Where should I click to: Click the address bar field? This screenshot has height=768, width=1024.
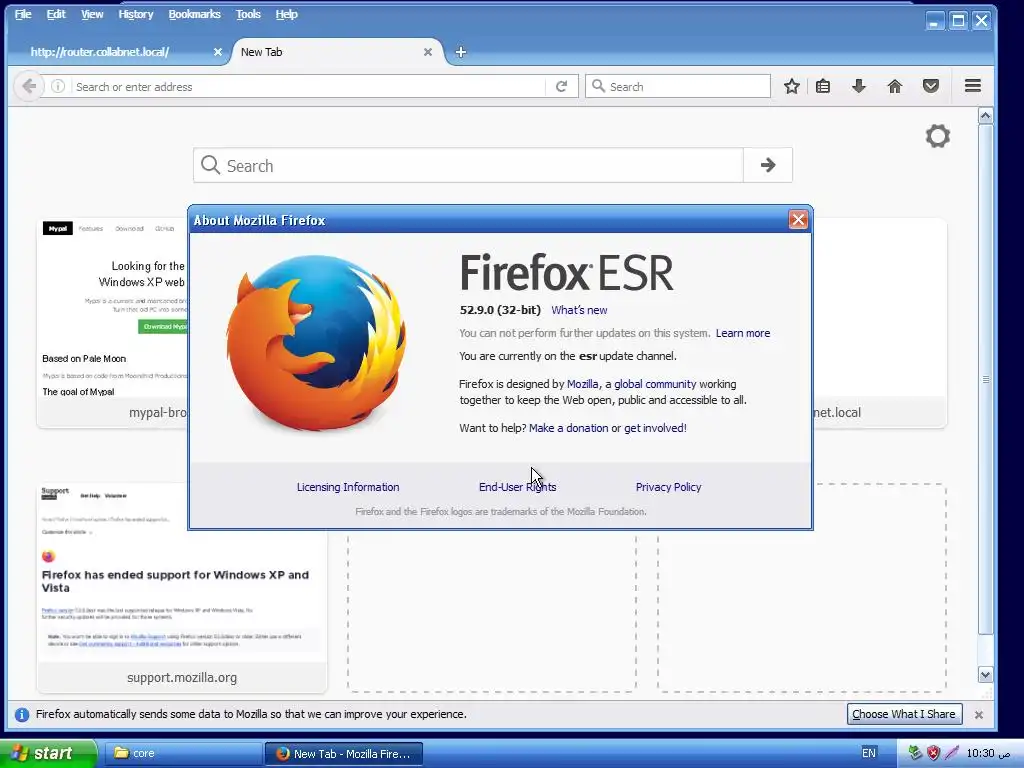coord(307,86)
